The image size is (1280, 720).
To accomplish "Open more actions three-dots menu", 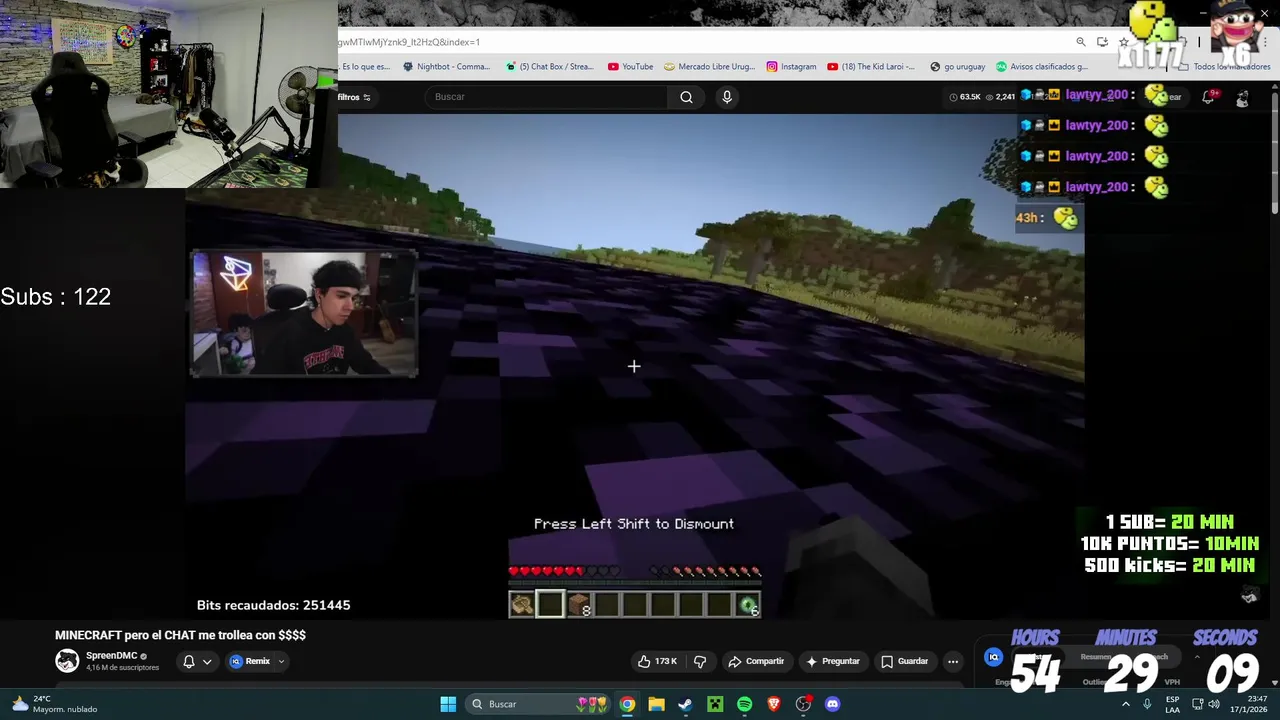I will [952, 661].
